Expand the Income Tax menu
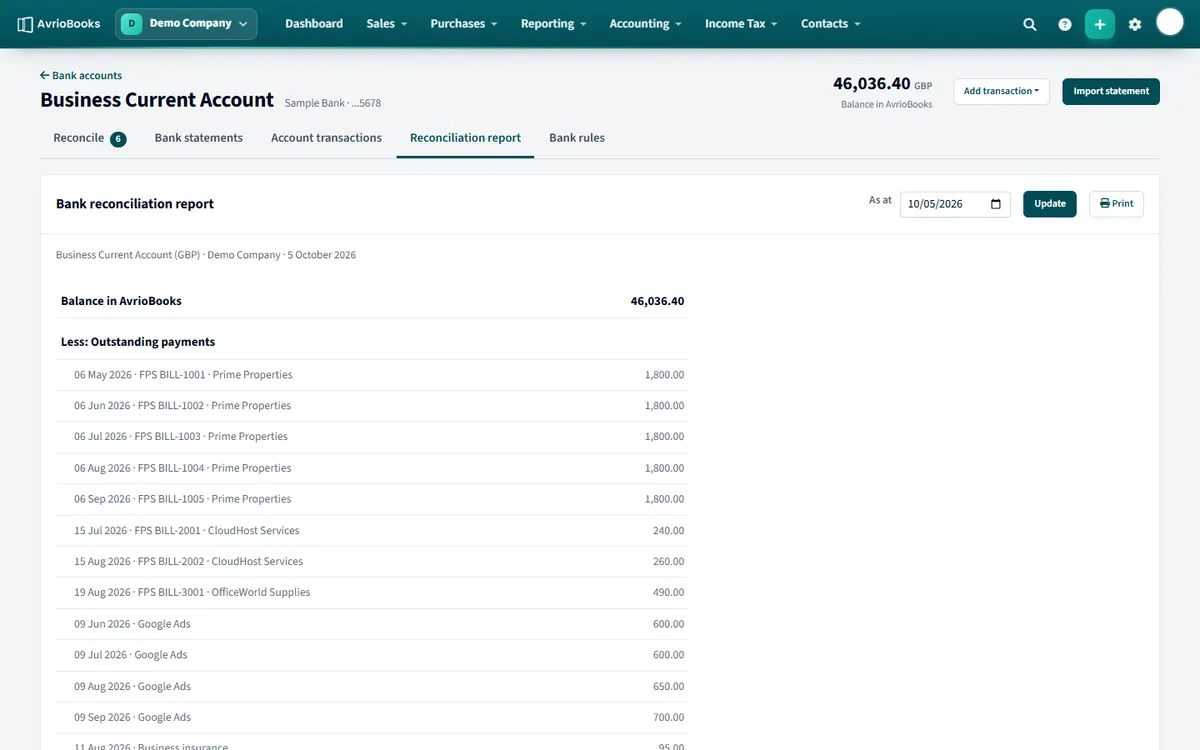 pos(741,24)
